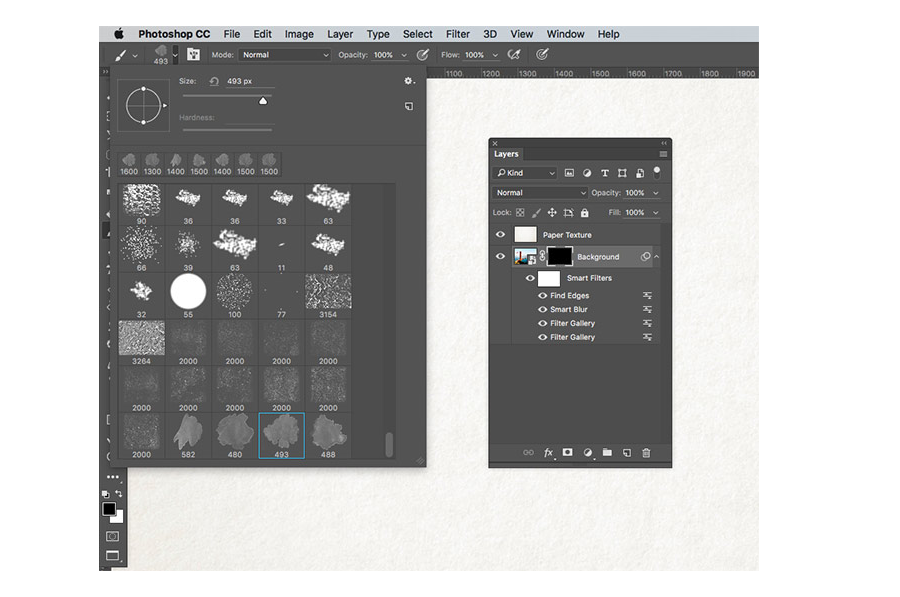Screen dimensions: 900x597
Task: Open blending options for Find Edges filter
Action: point(647,296)
